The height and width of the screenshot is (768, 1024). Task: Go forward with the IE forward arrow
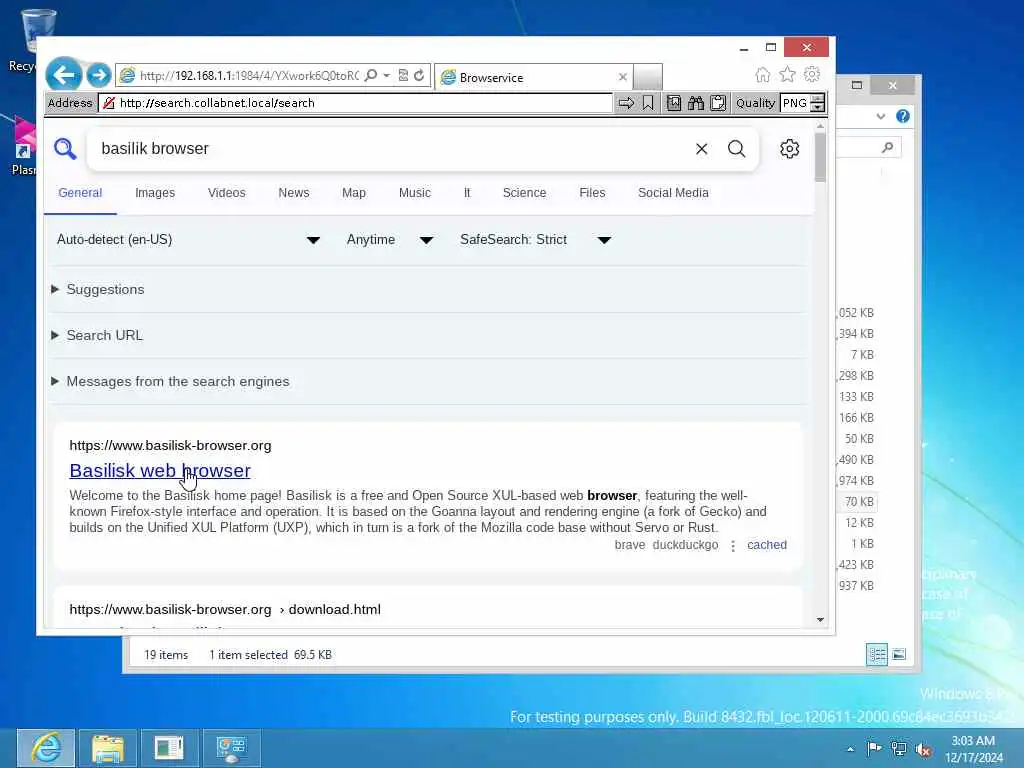[x=99, y=75]
